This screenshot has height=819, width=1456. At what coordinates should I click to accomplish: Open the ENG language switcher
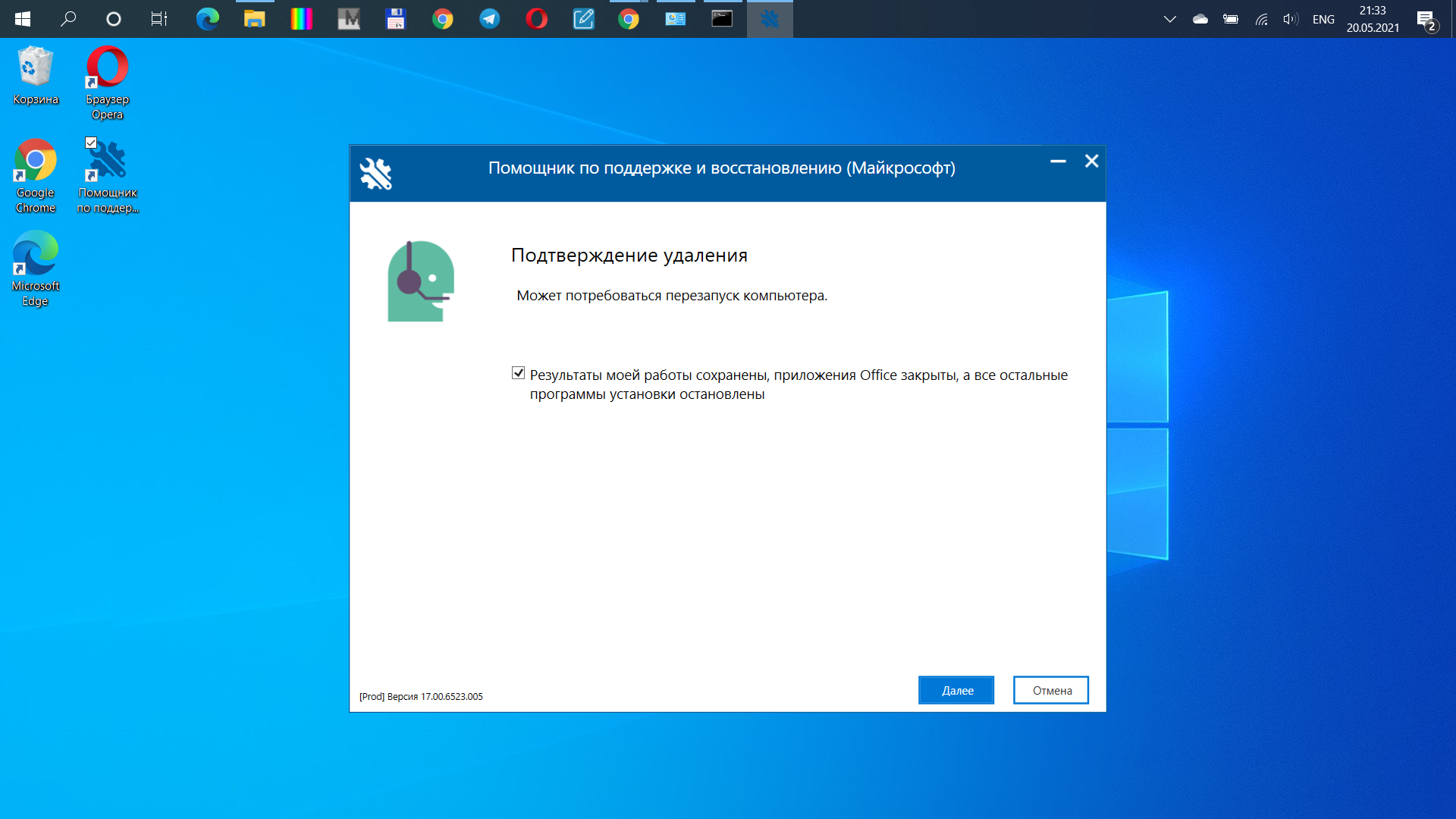(1323, 19)
